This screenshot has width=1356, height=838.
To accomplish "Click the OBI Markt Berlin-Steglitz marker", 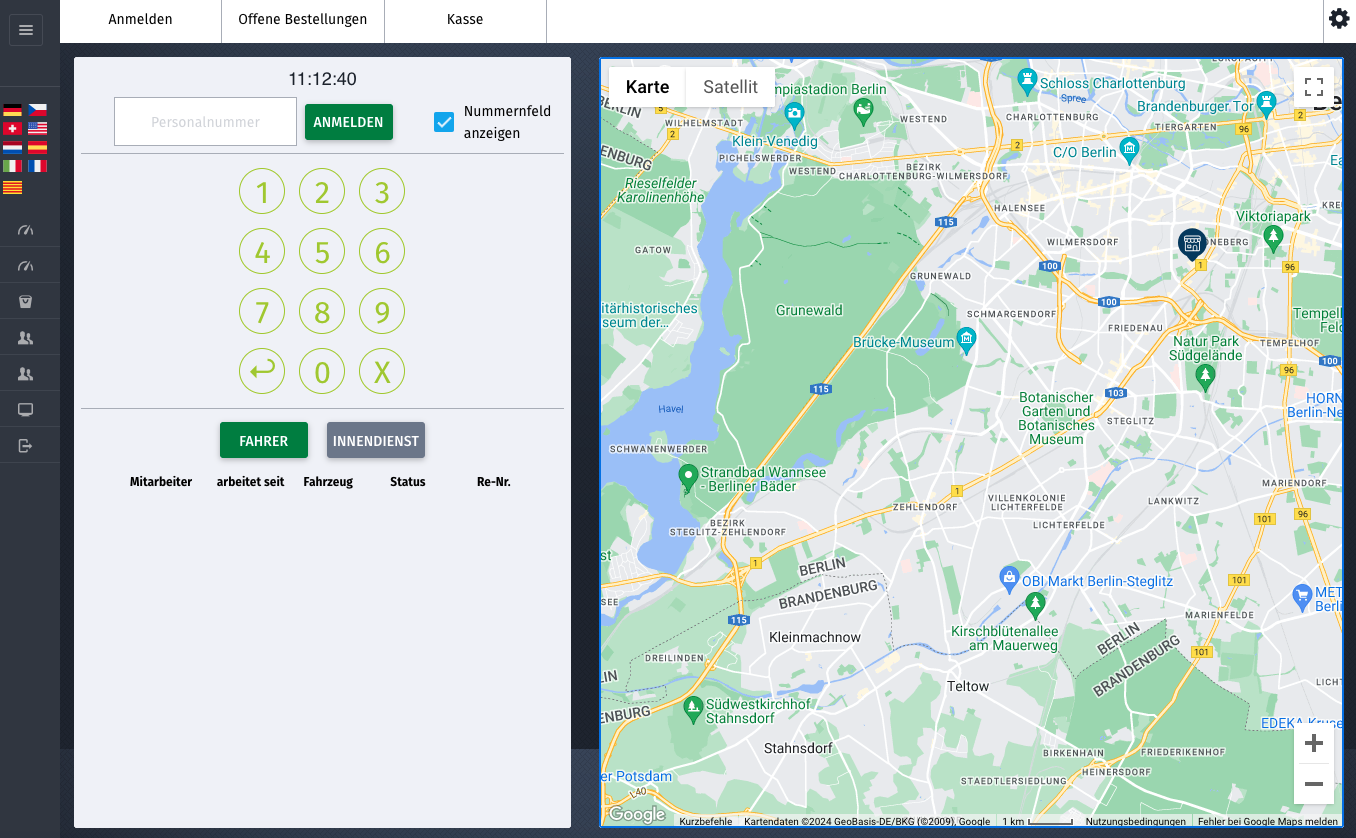I will pyautogui.click(x=1010, y=578).
